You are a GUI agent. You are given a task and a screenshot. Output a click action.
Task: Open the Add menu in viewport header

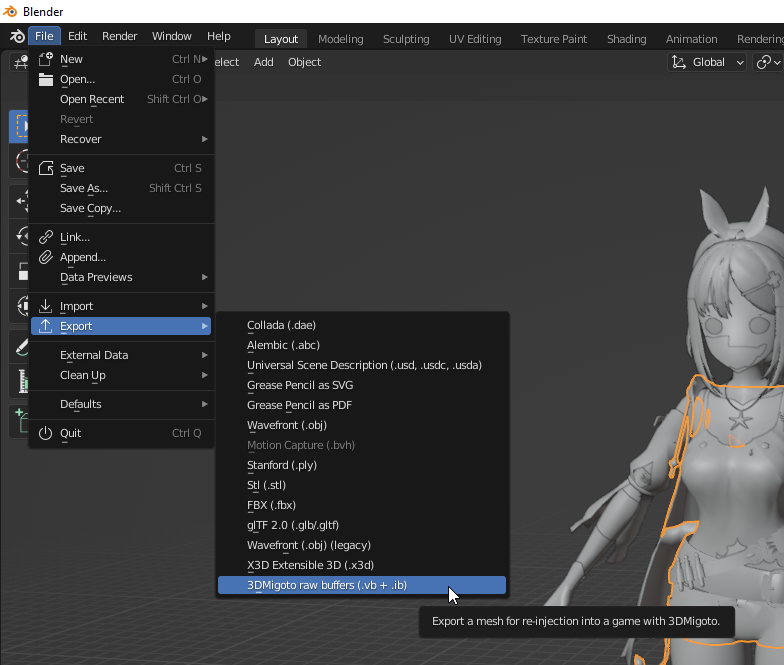tap(264, 62)
